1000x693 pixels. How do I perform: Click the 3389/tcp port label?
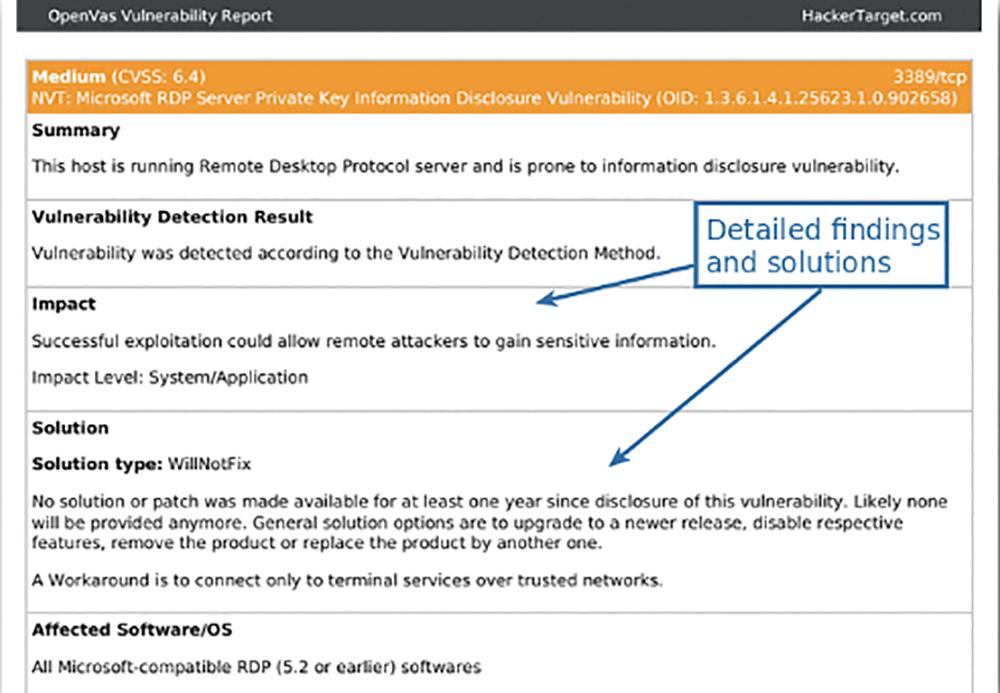coord(929,77)
